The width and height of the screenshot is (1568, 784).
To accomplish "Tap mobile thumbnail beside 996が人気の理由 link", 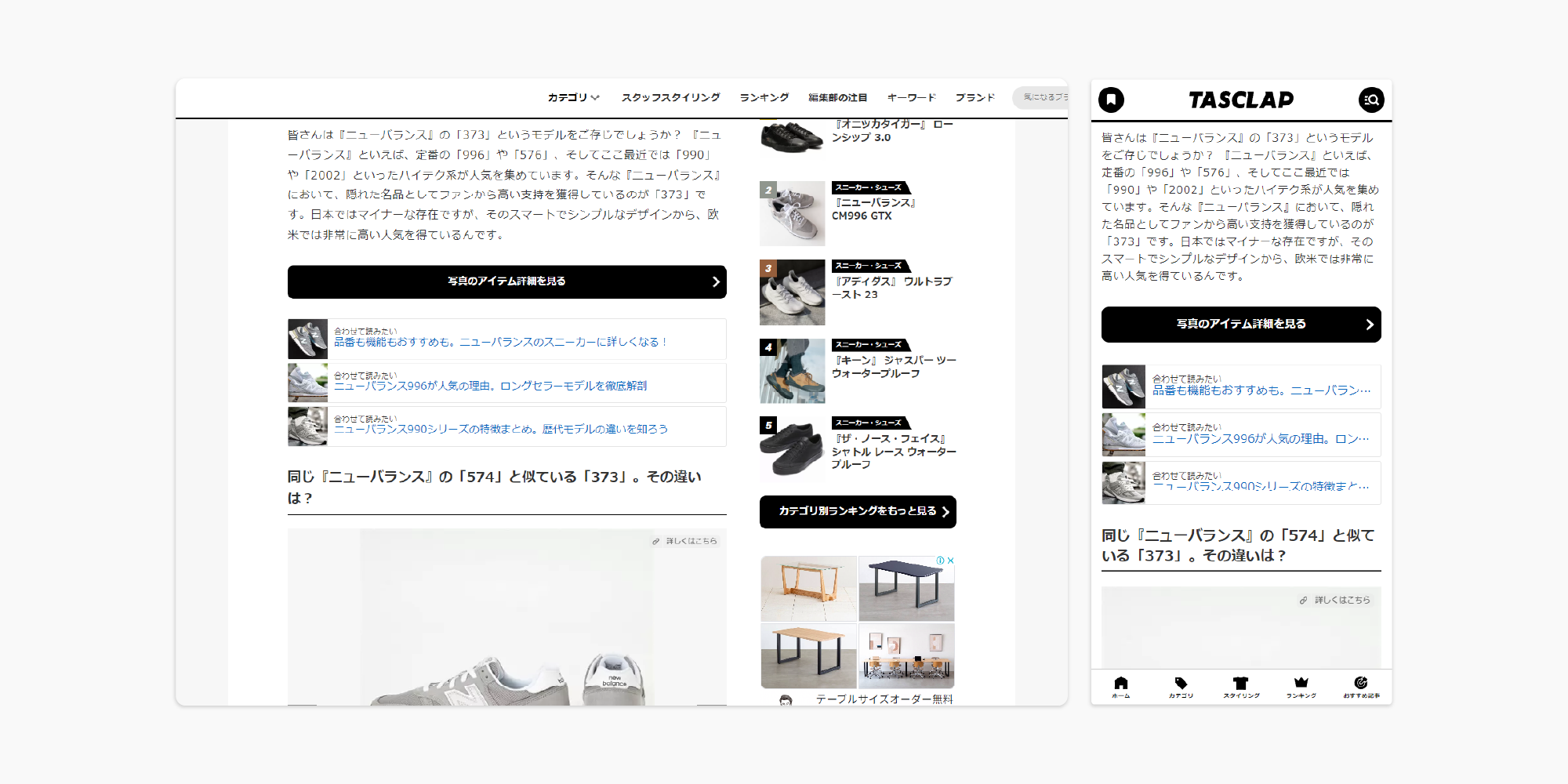I will coord(1123,435).
